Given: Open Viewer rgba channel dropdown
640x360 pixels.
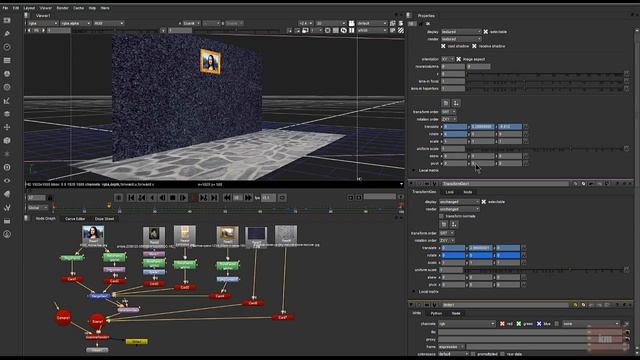Looking at the screenshot, I should click(x=42, y=23).
